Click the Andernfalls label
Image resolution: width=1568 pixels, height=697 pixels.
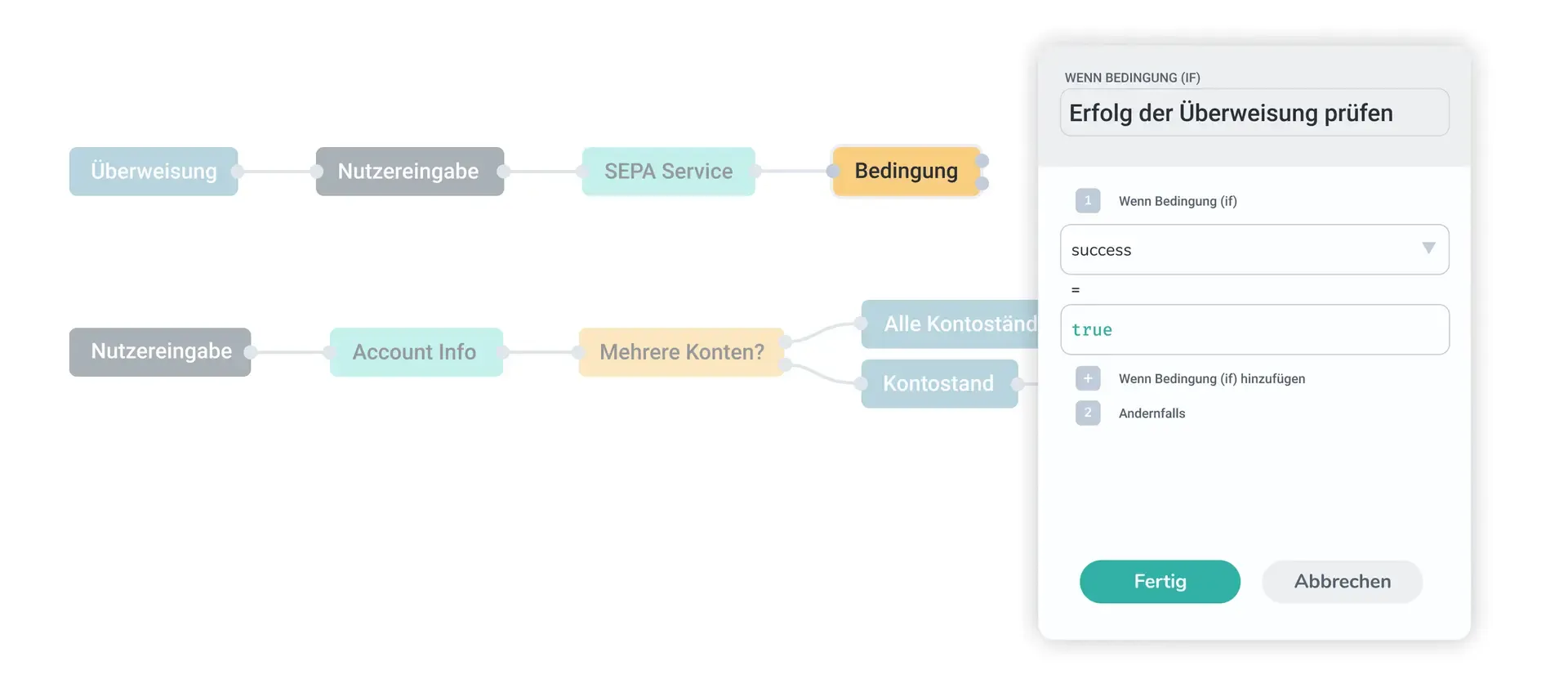tap(1151, 413)
